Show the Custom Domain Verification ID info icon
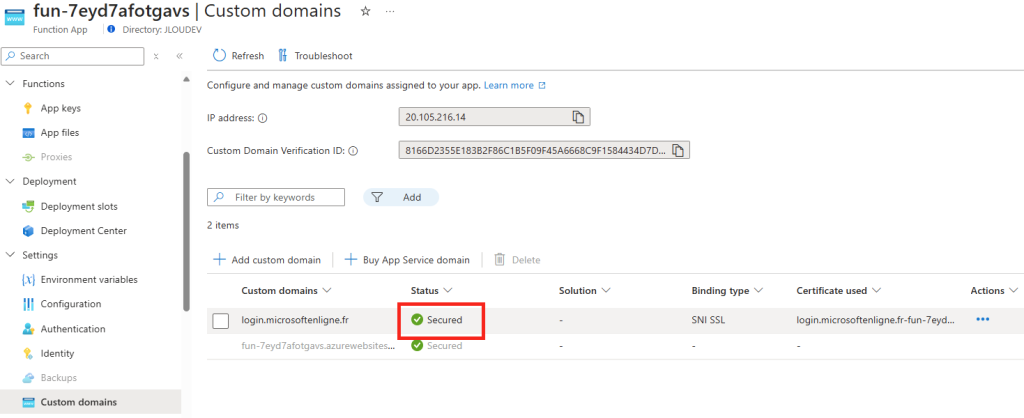Viewport: 1024px width, 418px height. coord(353,151)
